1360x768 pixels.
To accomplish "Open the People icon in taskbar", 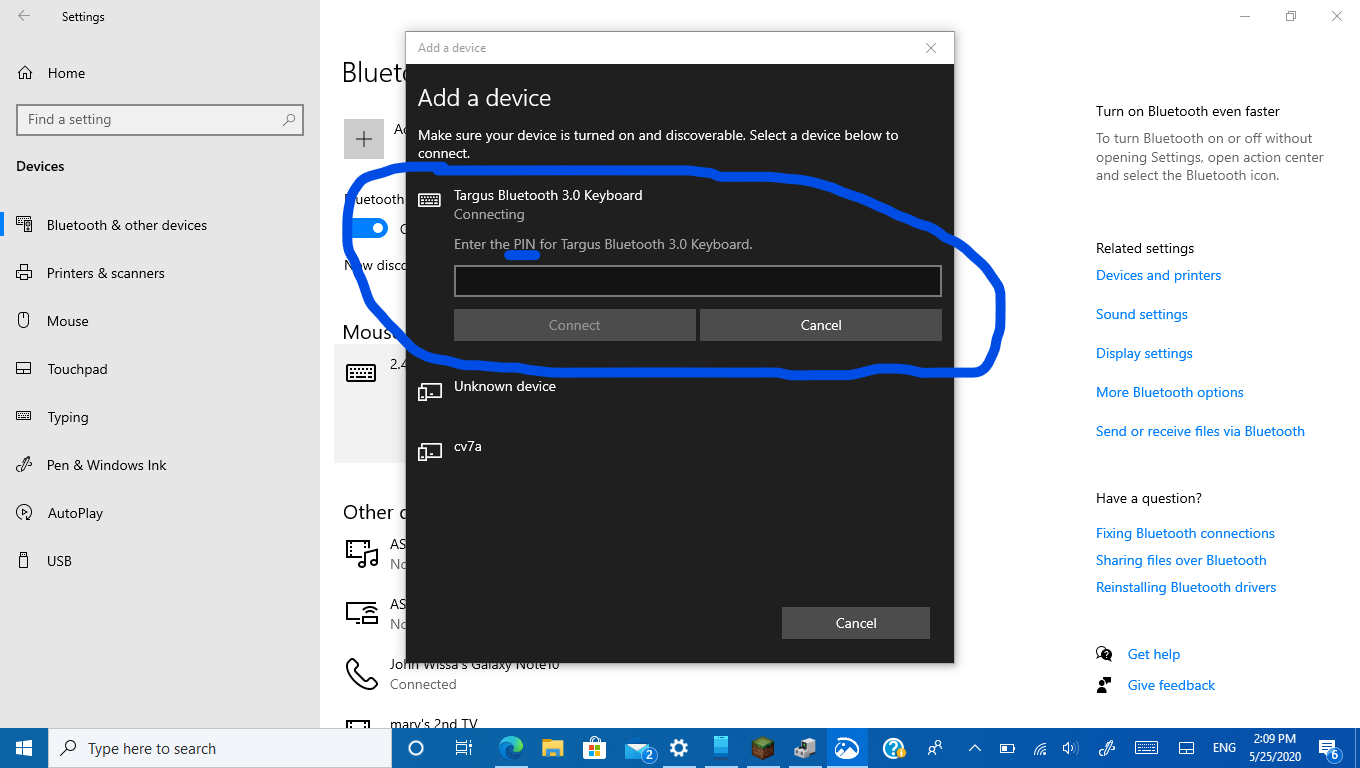I will 935,748.
